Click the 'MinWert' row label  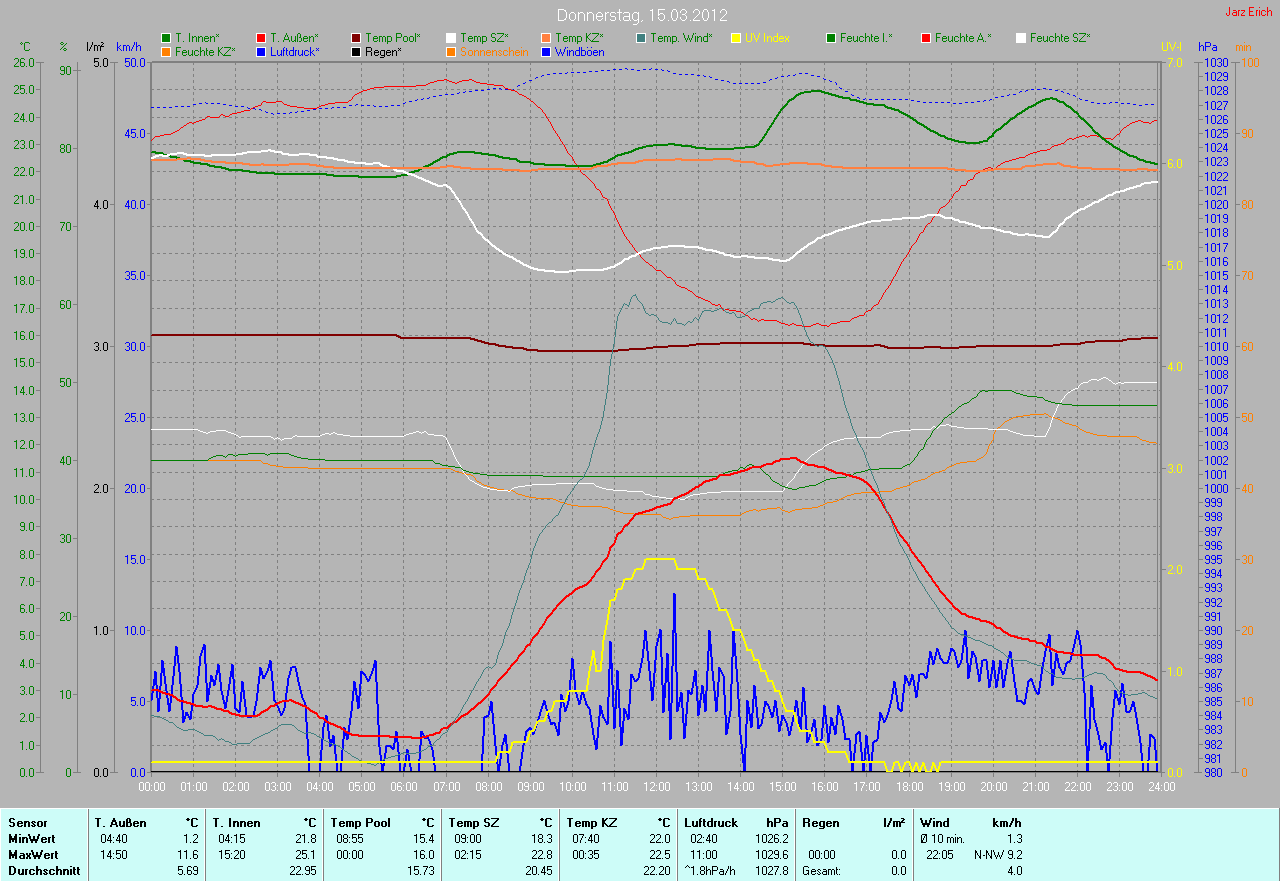pos(31,839)
